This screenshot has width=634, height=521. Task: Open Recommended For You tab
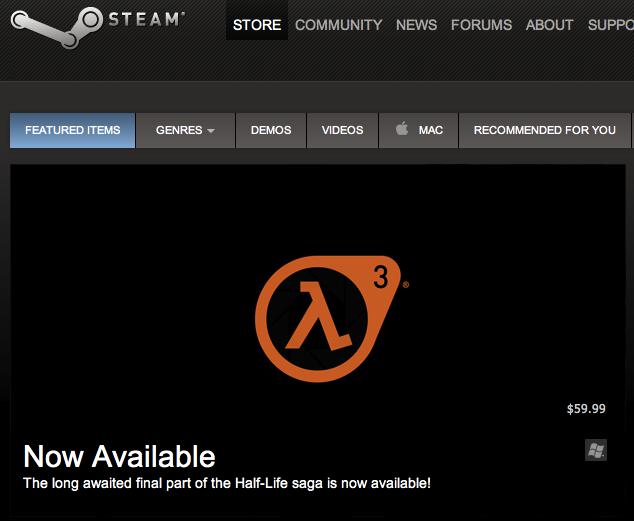(545, 130)
